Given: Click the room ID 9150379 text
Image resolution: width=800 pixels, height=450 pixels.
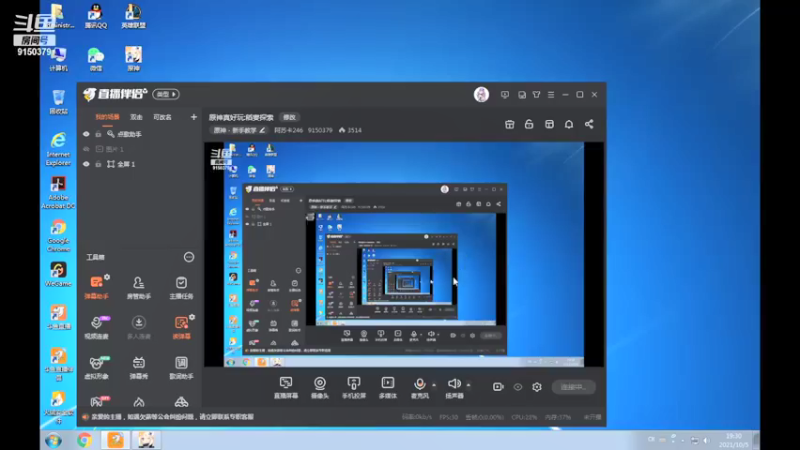Looking at the screenshot, I should coord(320,130).
